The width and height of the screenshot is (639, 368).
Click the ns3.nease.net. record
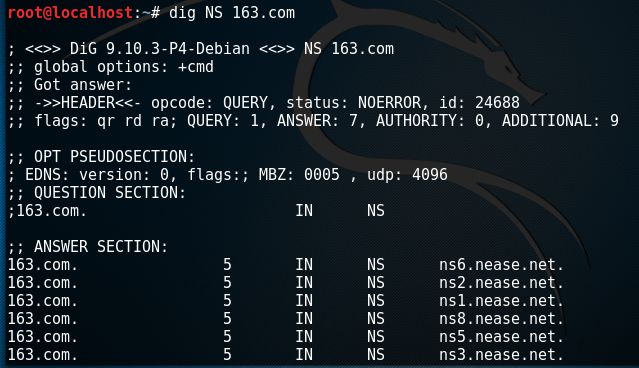point(501,355)
